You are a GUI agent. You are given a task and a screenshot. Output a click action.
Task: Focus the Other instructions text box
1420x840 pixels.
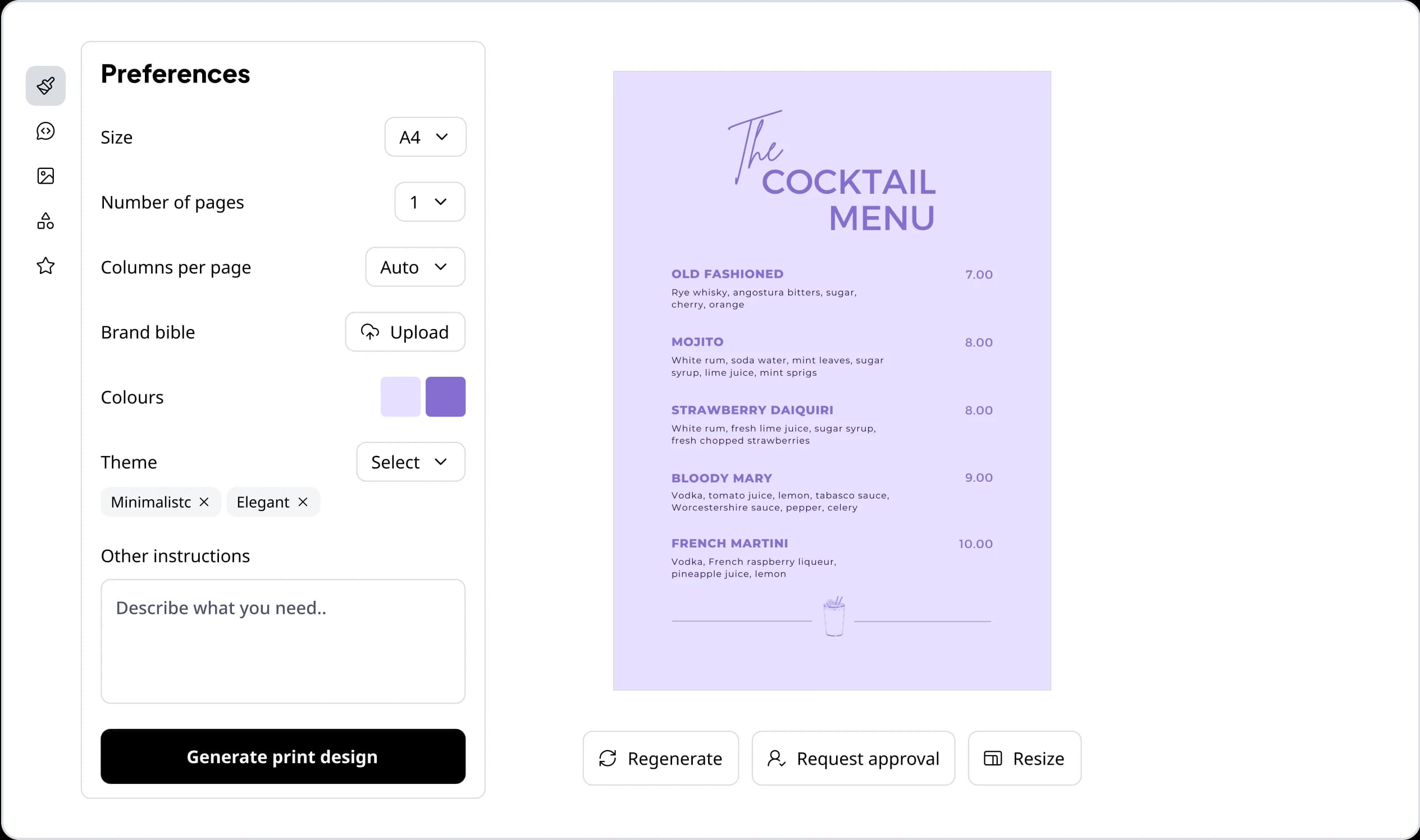point(283,641)
